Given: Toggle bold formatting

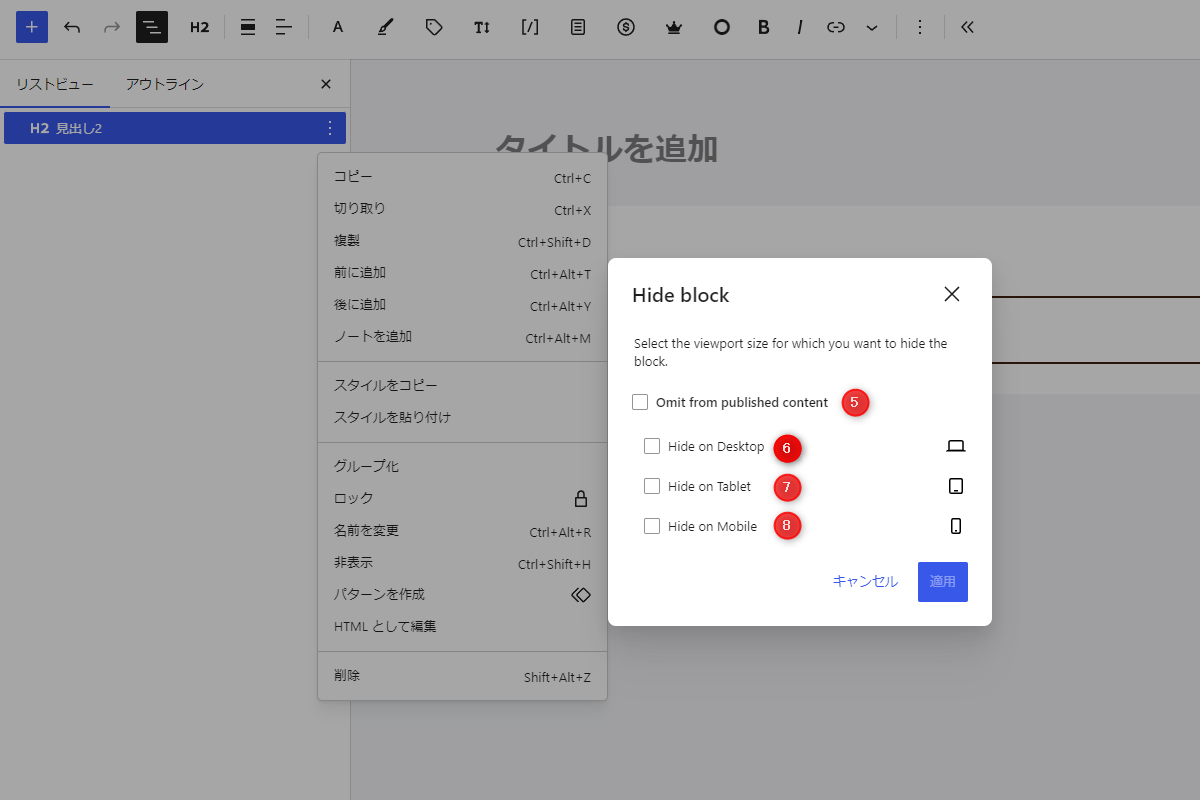Looking at the screenshot, I should [764, 27].
